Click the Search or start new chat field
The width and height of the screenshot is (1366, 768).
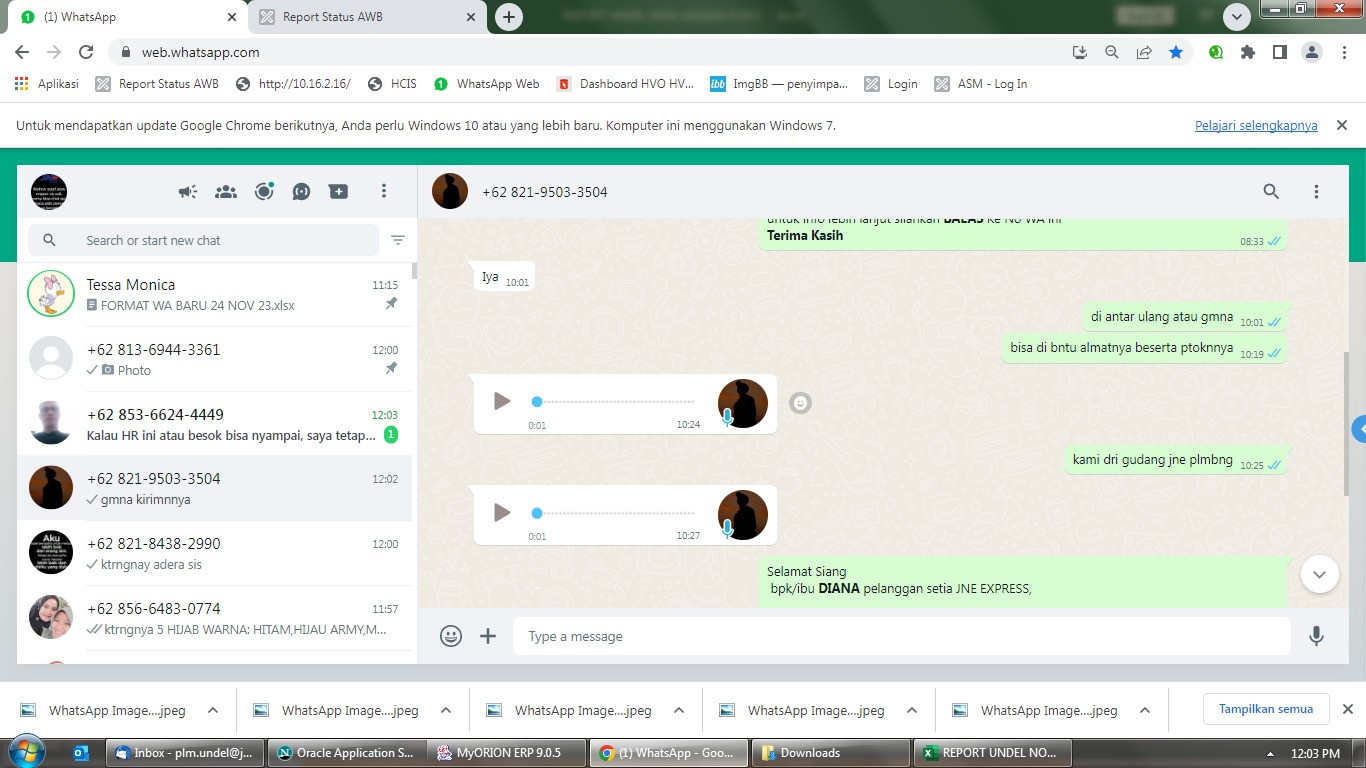pyautogui.click(x=204, y=240)
